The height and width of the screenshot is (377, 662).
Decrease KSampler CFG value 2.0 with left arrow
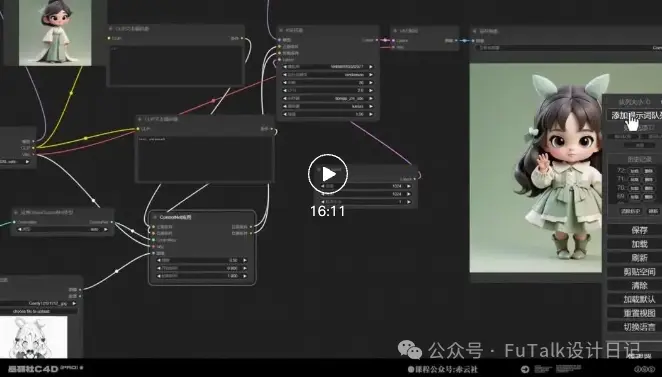tap(285, 90)
